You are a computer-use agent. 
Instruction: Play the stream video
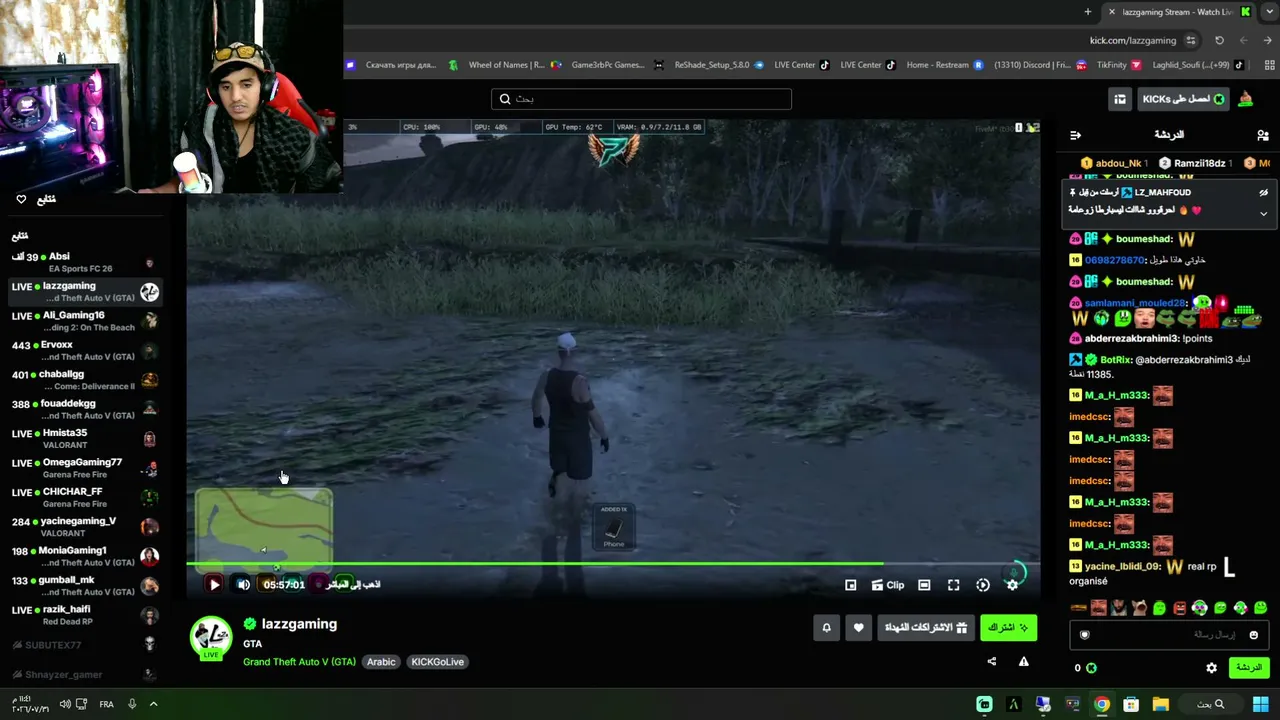click(x=214, y=585)
